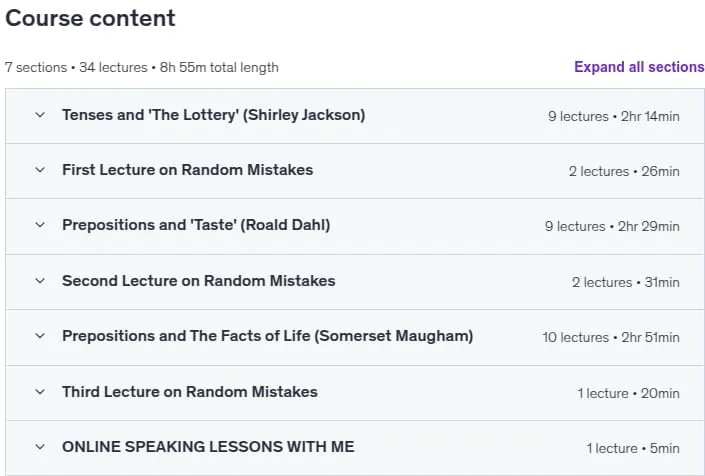Click the '10 lectures • 2hr 51min' label

(611, 337)
